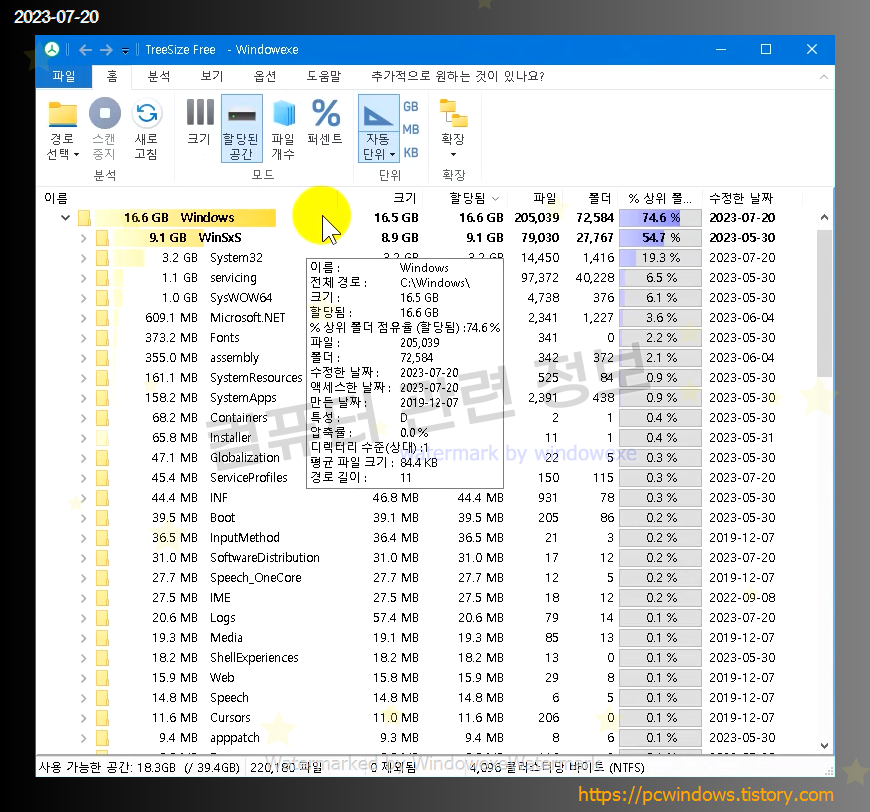Expand the WinSxS folder
Viewport: 870px width, 812px height.
click(x=83, y=238)
